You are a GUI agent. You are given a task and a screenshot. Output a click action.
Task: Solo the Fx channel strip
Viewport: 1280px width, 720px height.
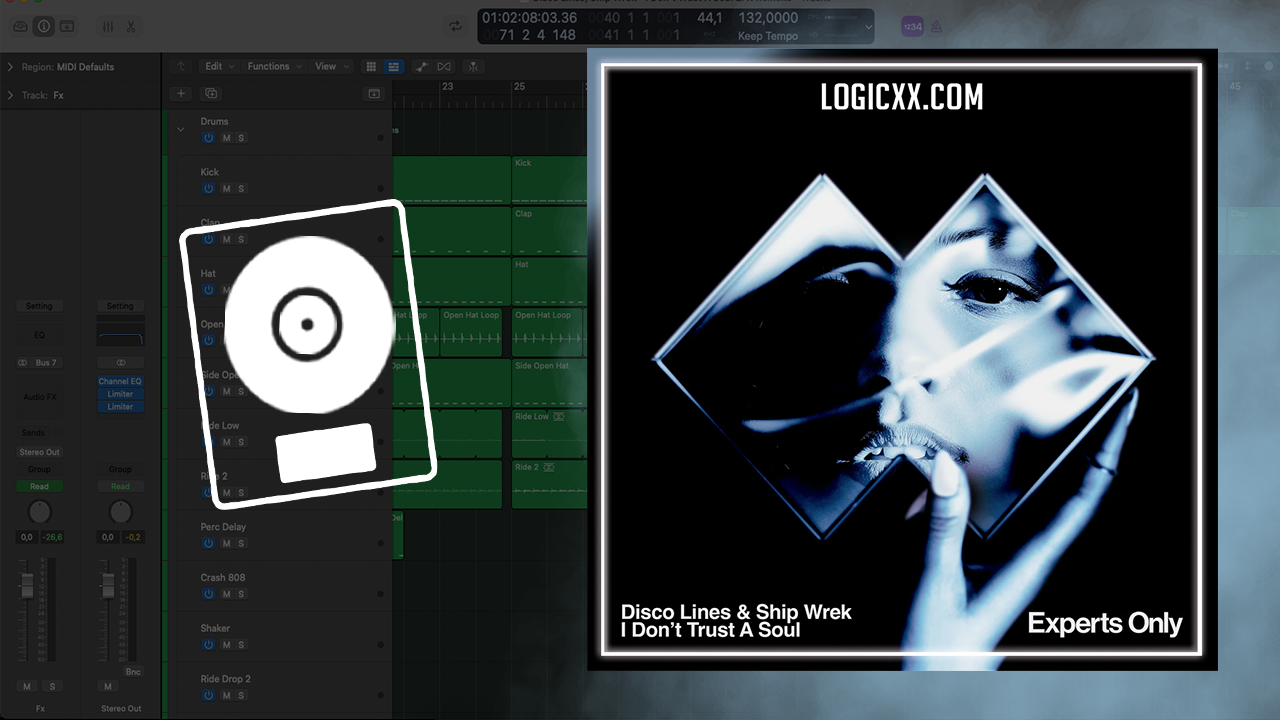(x=51, y=686)
